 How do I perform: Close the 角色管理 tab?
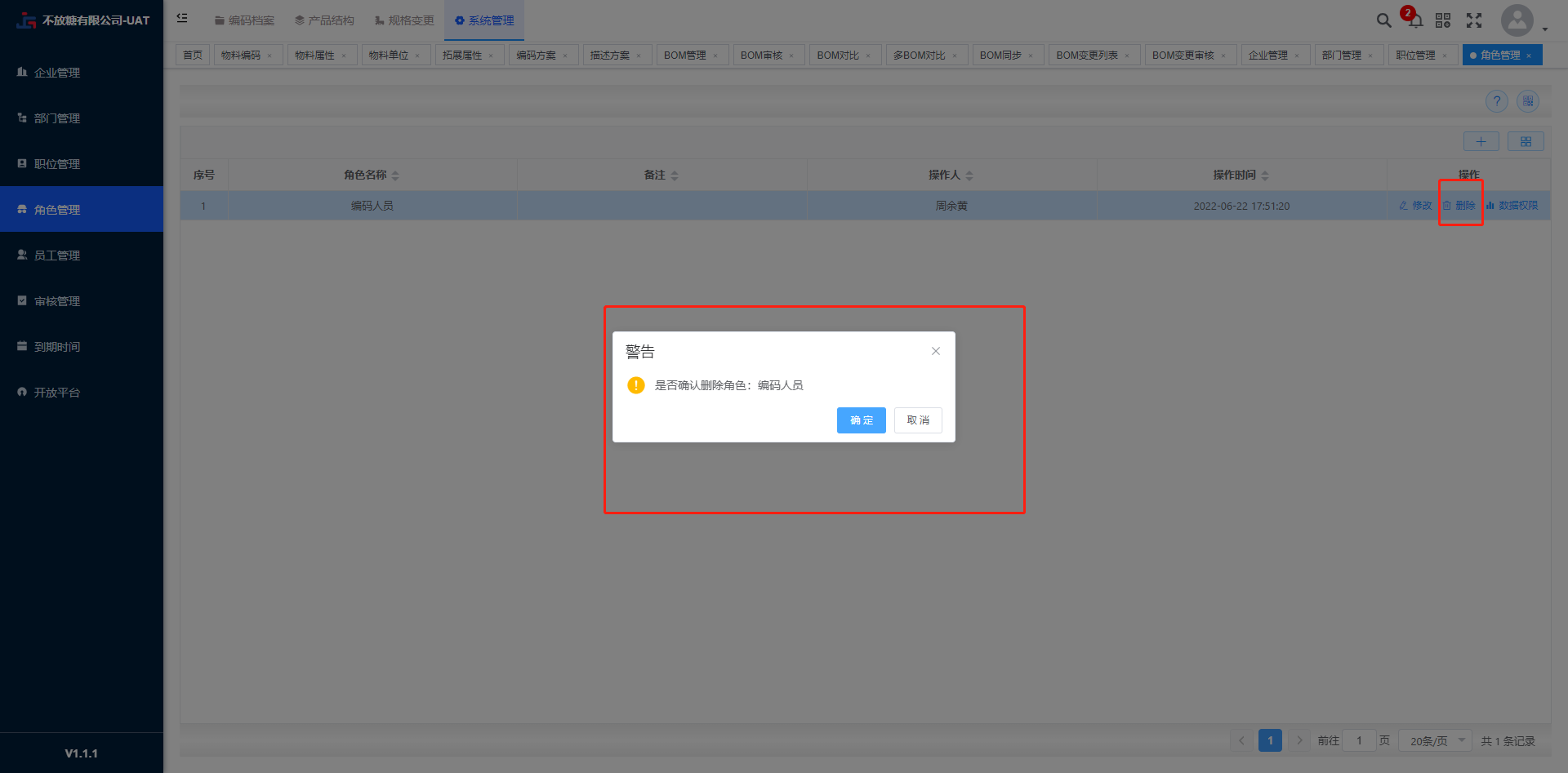pyautogui.click(x=1529, y=56)
